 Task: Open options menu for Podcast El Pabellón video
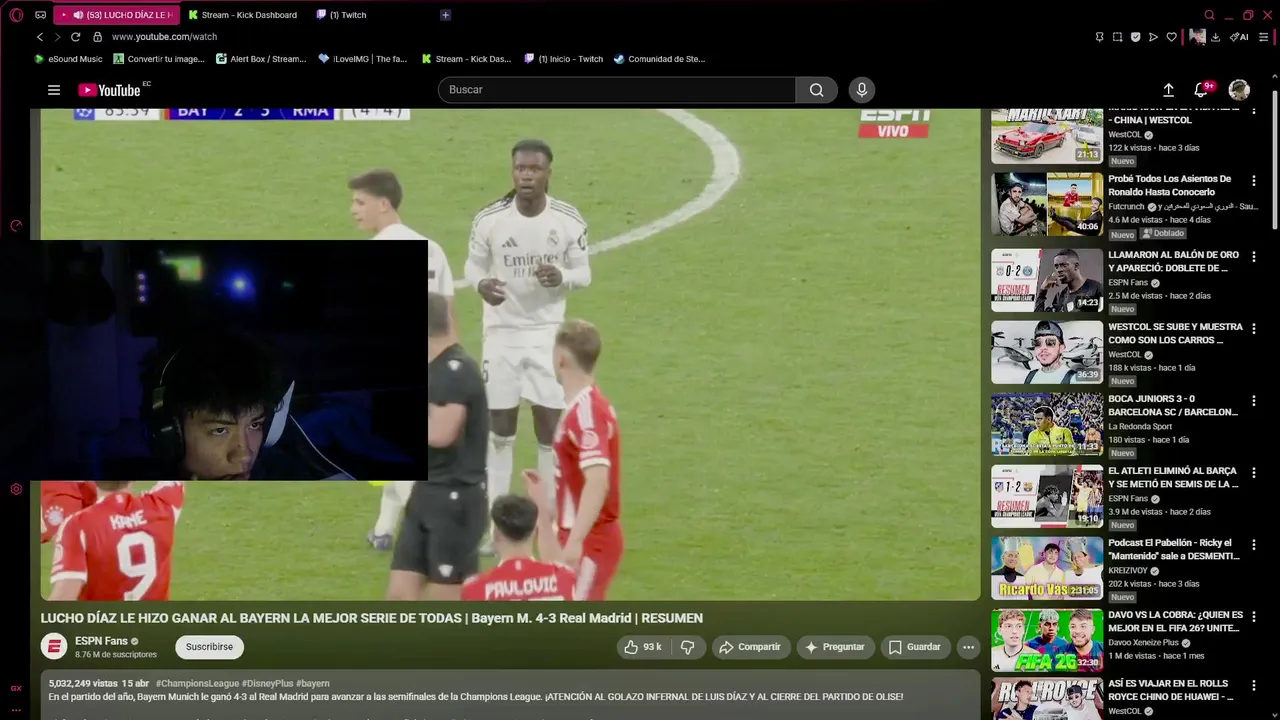(1254, 544)
